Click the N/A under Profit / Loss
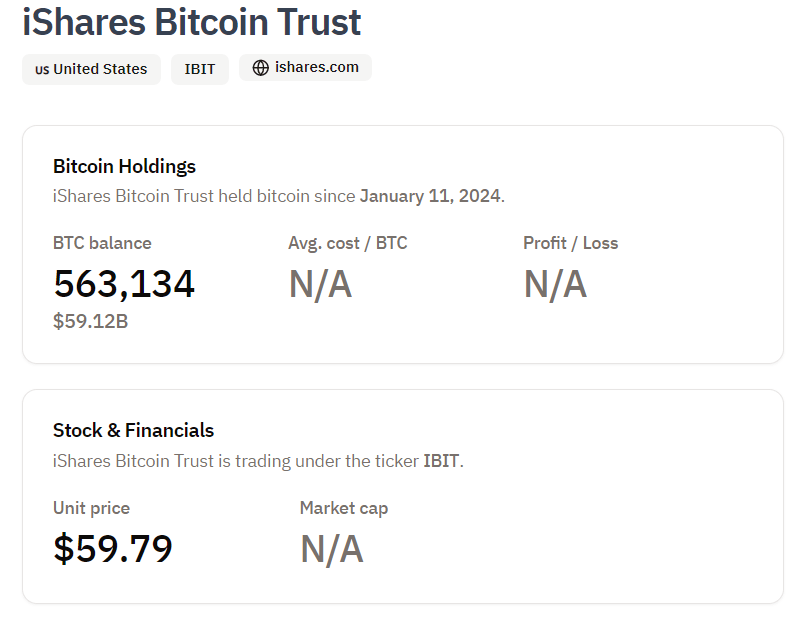This screenshot has height=633, width=806. (555, 284)
